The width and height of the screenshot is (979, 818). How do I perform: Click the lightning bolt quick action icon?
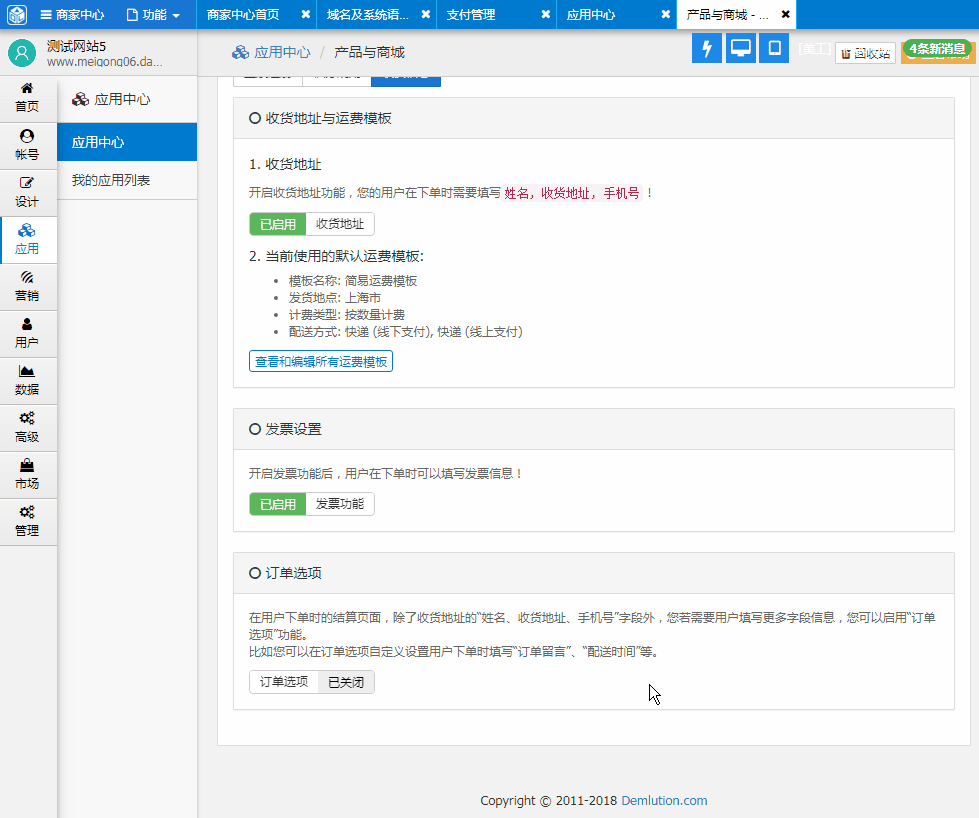pyautogui.click(x=707, y=49)
